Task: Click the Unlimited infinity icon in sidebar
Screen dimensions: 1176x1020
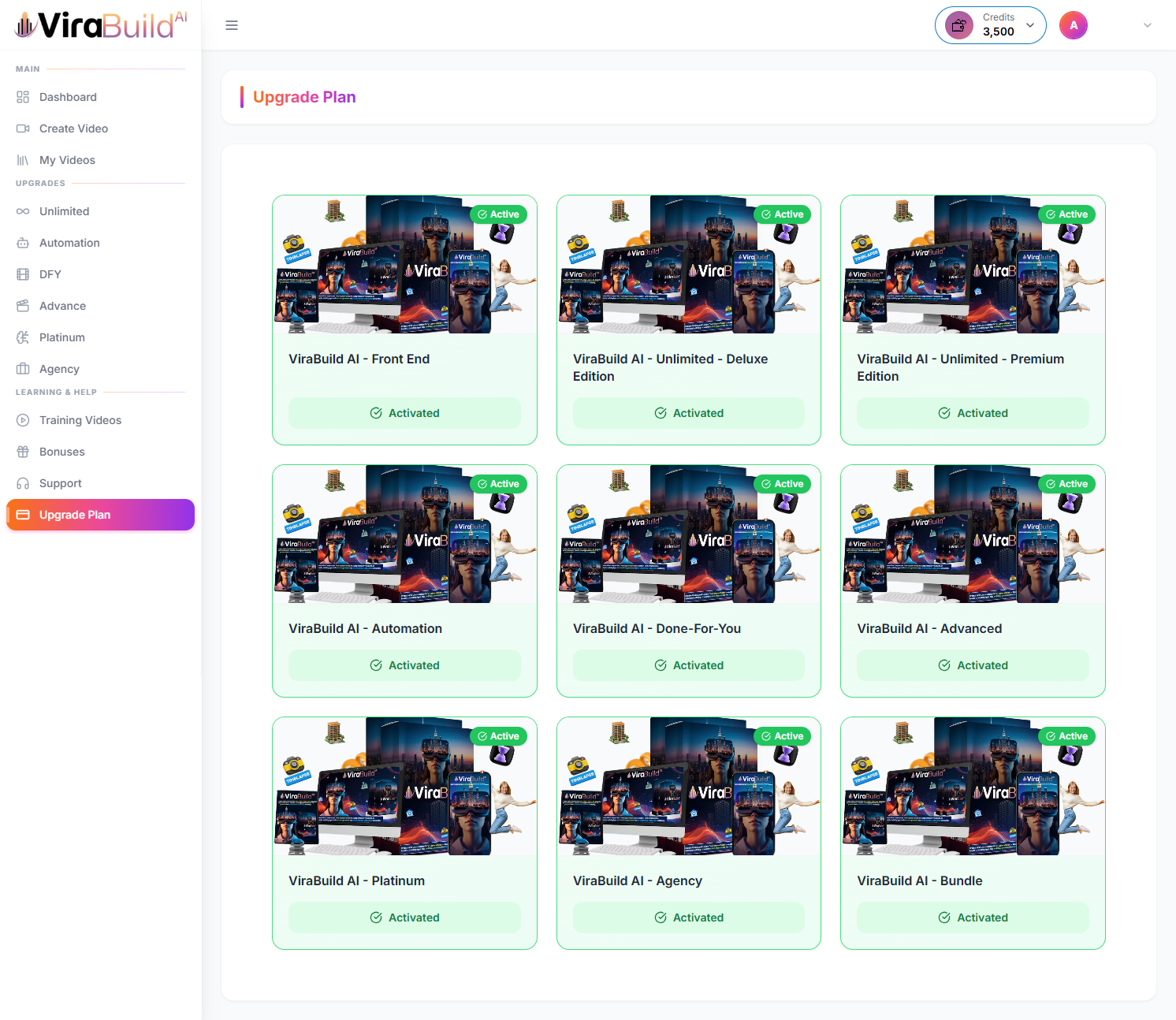Action: point(23,211)
